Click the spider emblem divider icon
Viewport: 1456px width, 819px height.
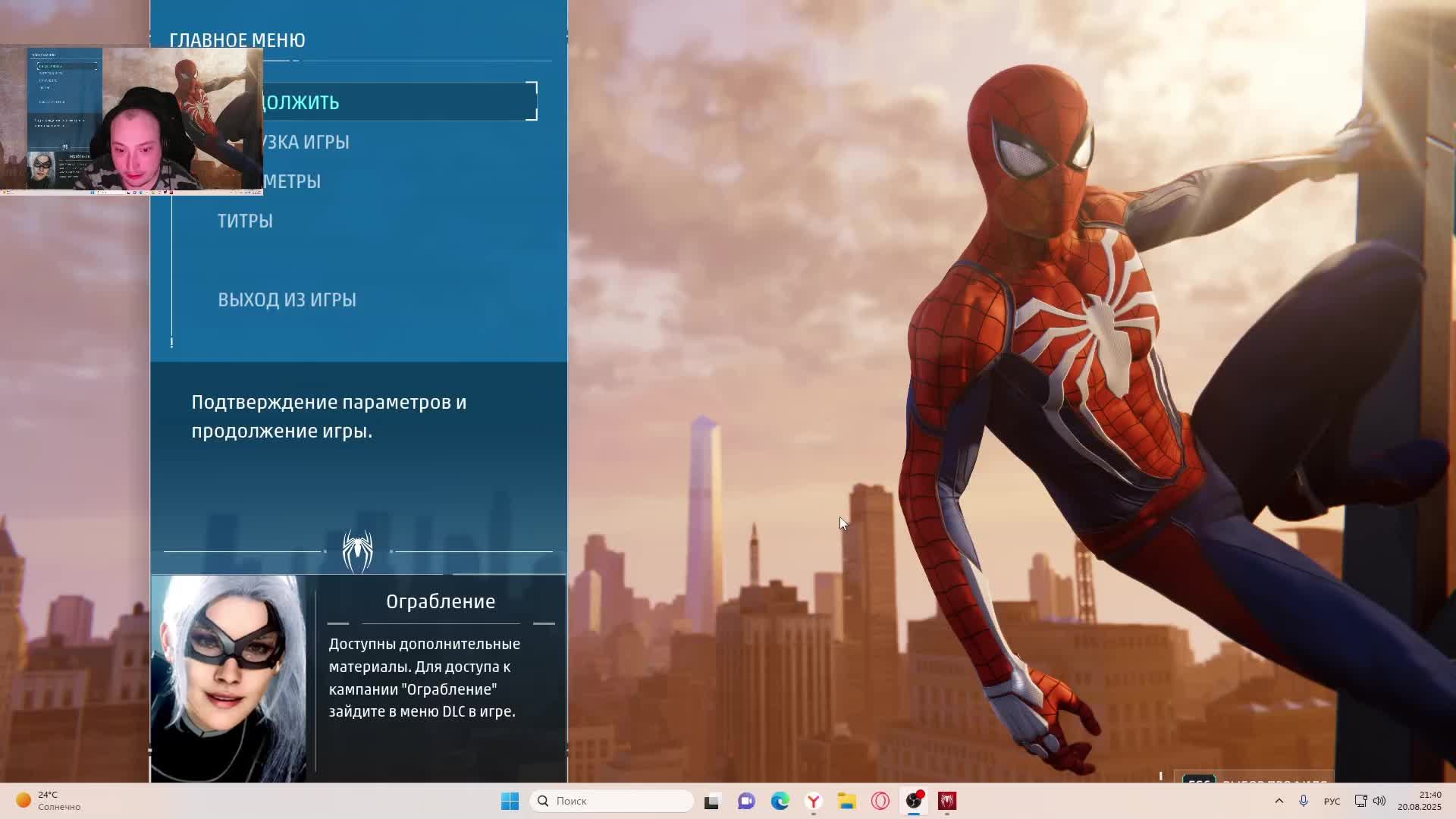357,551
